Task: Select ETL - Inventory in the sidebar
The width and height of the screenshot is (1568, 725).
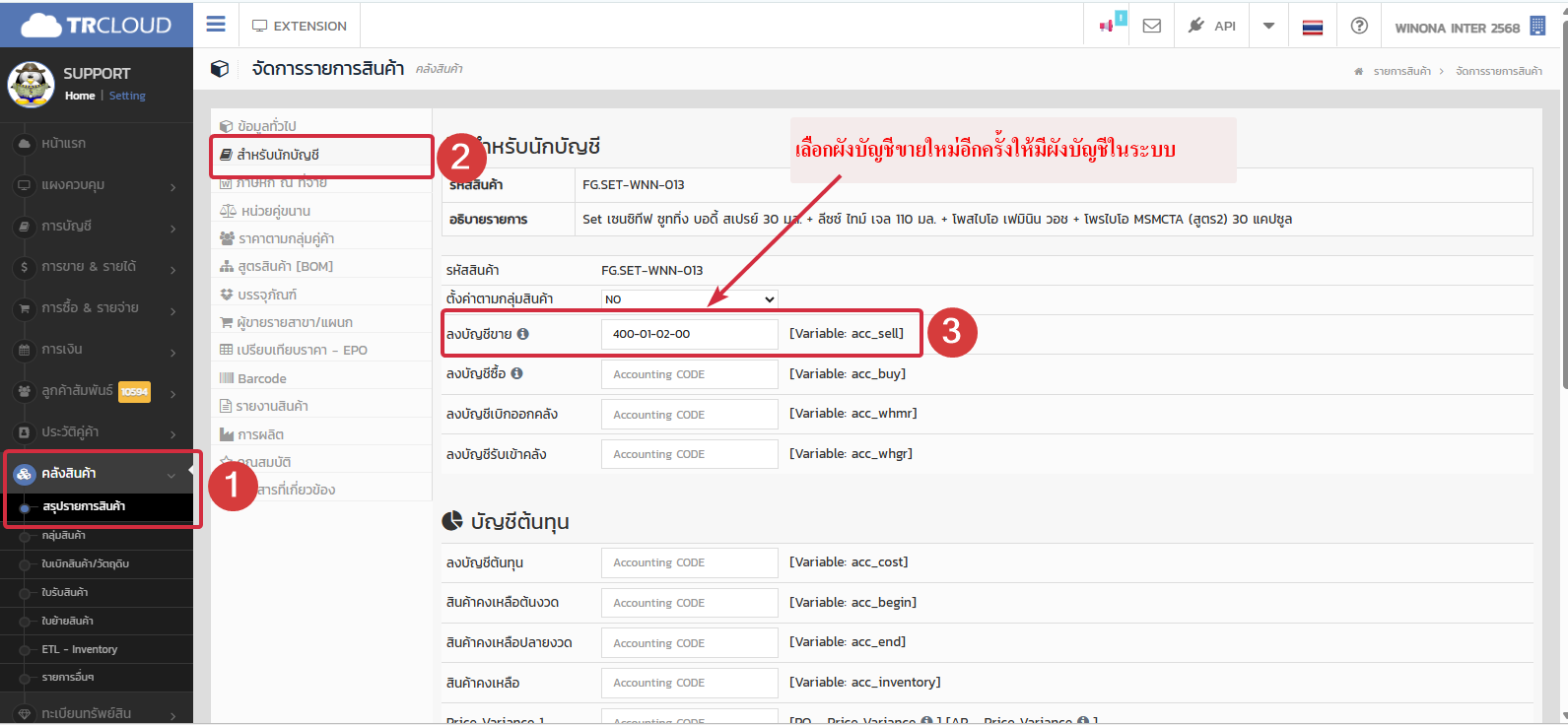Action: coord(79,649)
